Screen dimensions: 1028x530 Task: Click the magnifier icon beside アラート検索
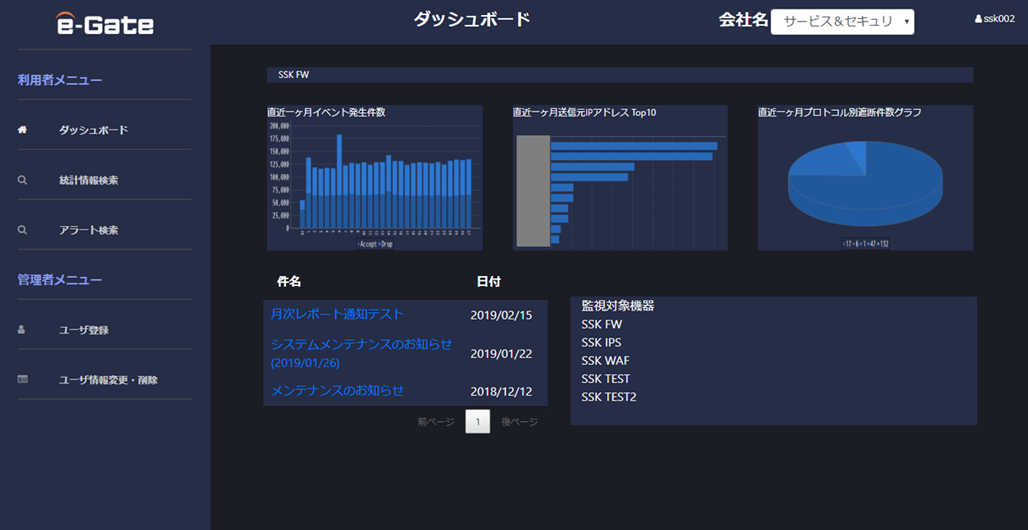(22, 230)
